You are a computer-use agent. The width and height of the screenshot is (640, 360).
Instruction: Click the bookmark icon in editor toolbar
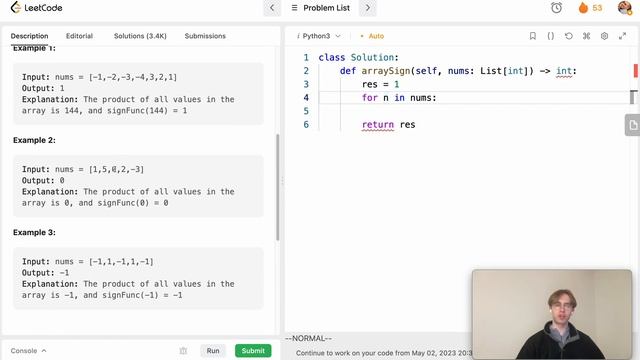[x=533, y=36]
